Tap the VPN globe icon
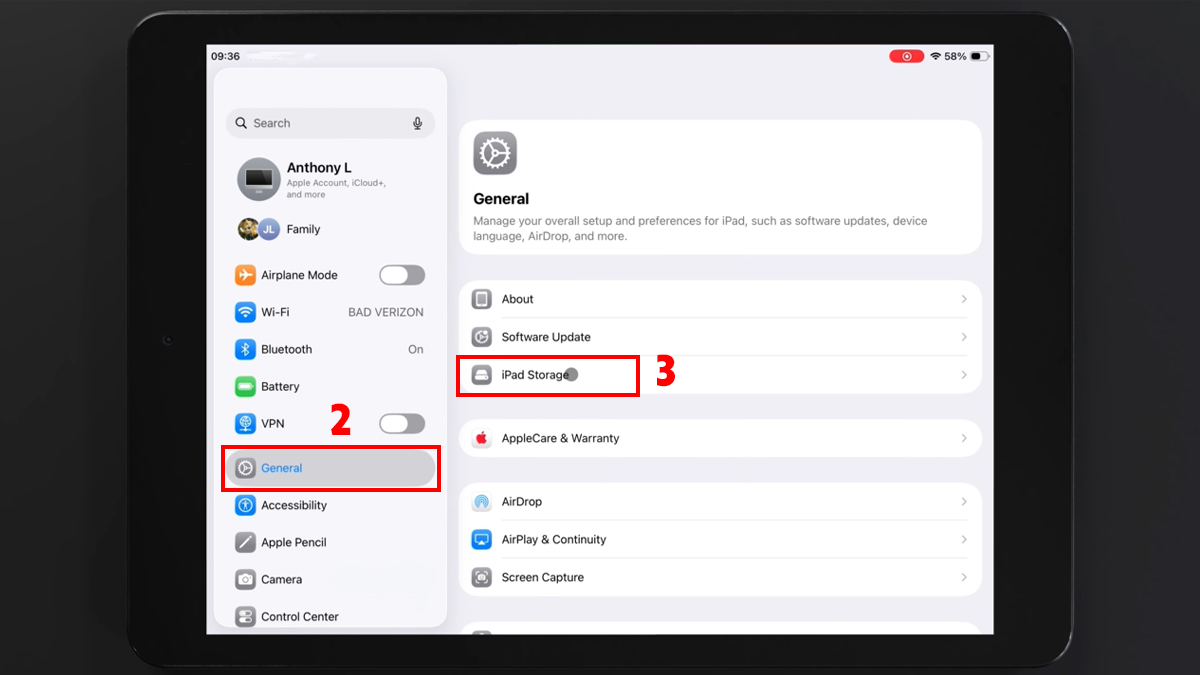This screenshot has width=1200, height=675. 245,424
